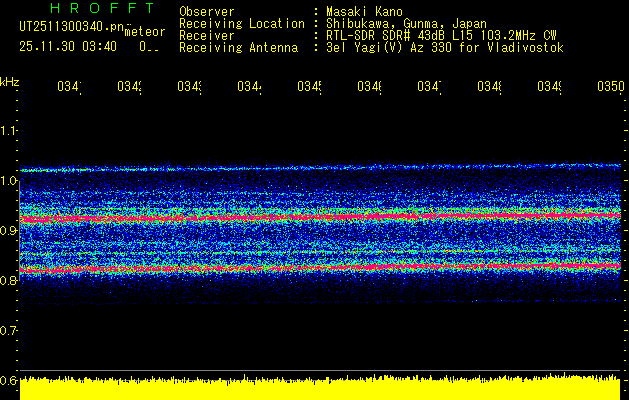This screenshot has height=400, width=629.
Task: Click the yellow noise level strip
Action: point(320,388)
